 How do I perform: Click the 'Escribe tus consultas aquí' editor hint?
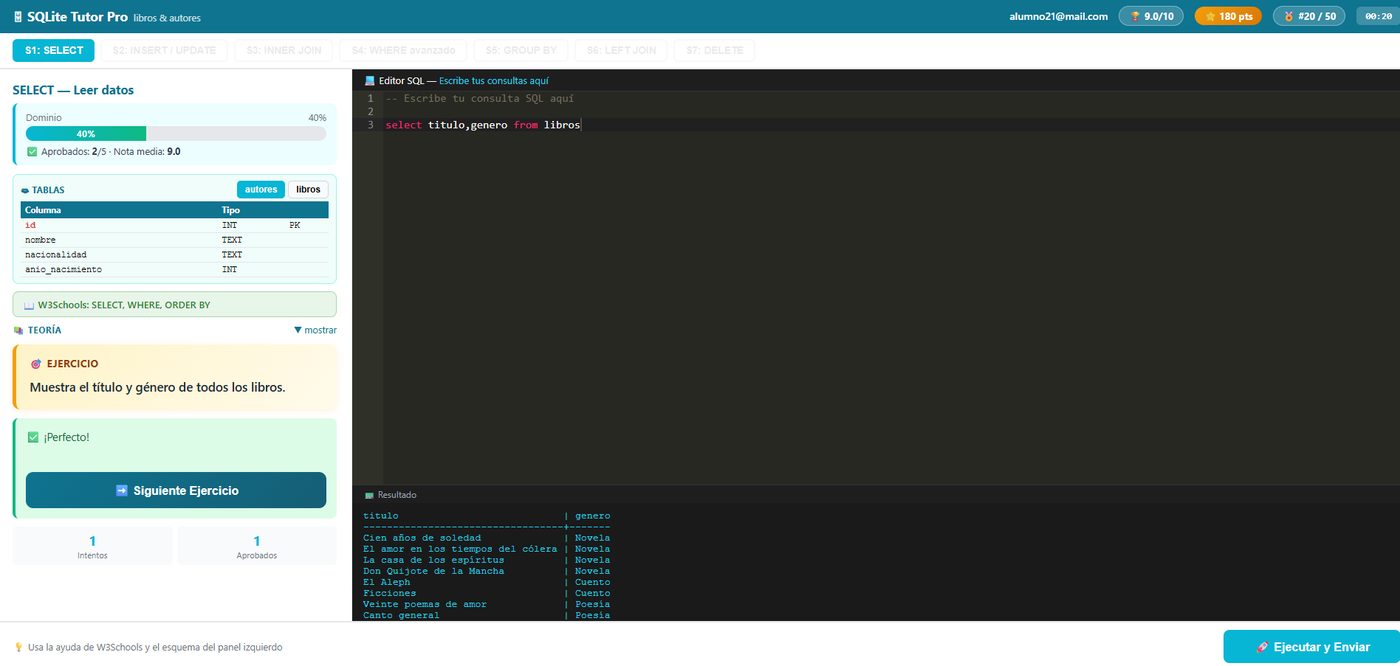click(494, 81)
